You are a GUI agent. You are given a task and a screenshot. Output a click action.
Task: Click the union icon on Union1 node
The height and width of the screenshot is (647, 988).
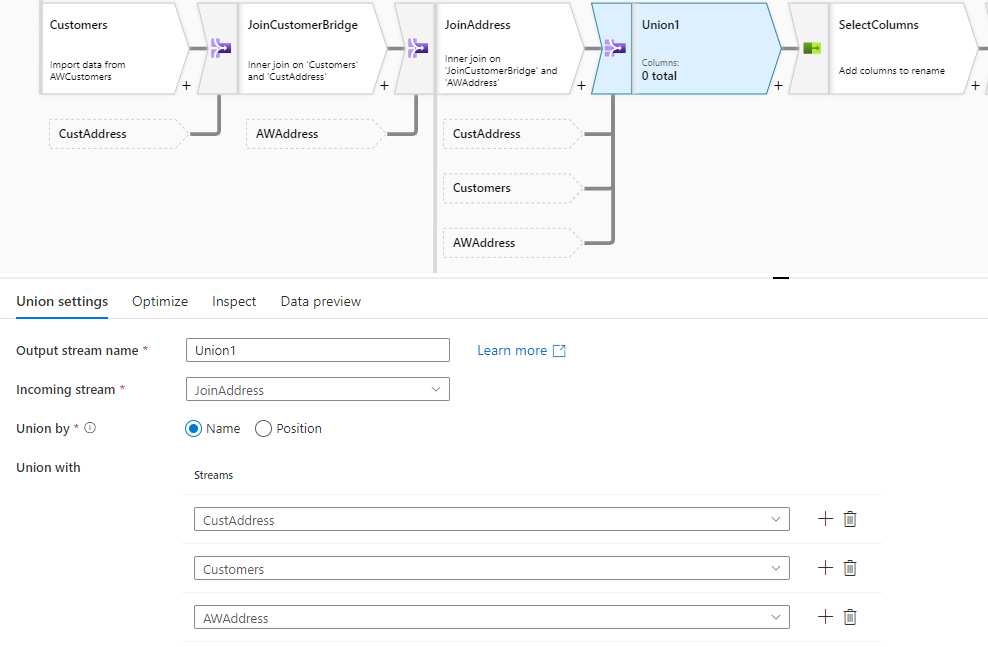613,48
